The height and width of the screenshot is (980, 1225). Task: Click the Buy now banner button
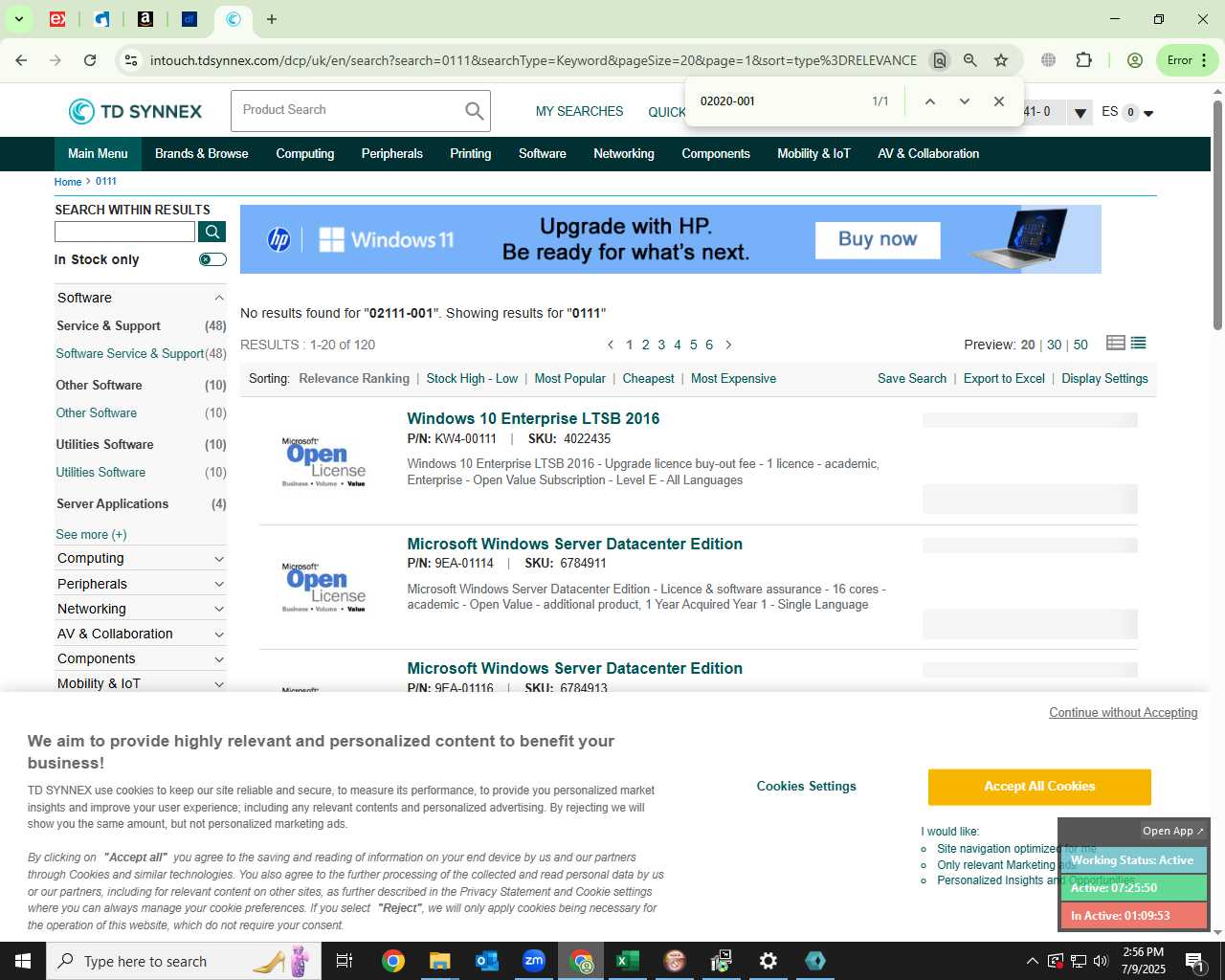pyautogui.click(x=878, y=240)
